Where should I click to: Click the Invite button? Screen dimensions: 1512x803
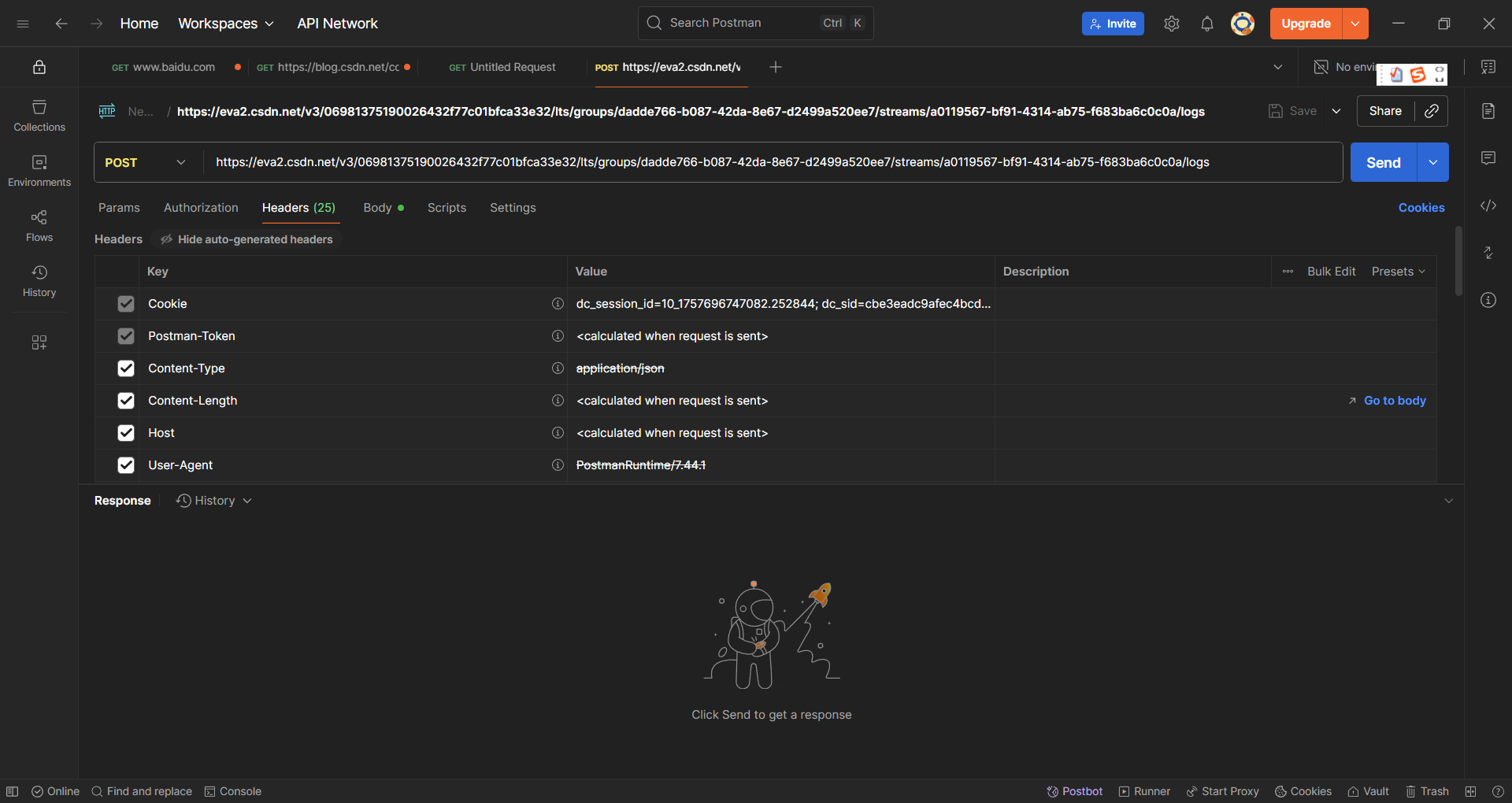tap(1113, 24)
